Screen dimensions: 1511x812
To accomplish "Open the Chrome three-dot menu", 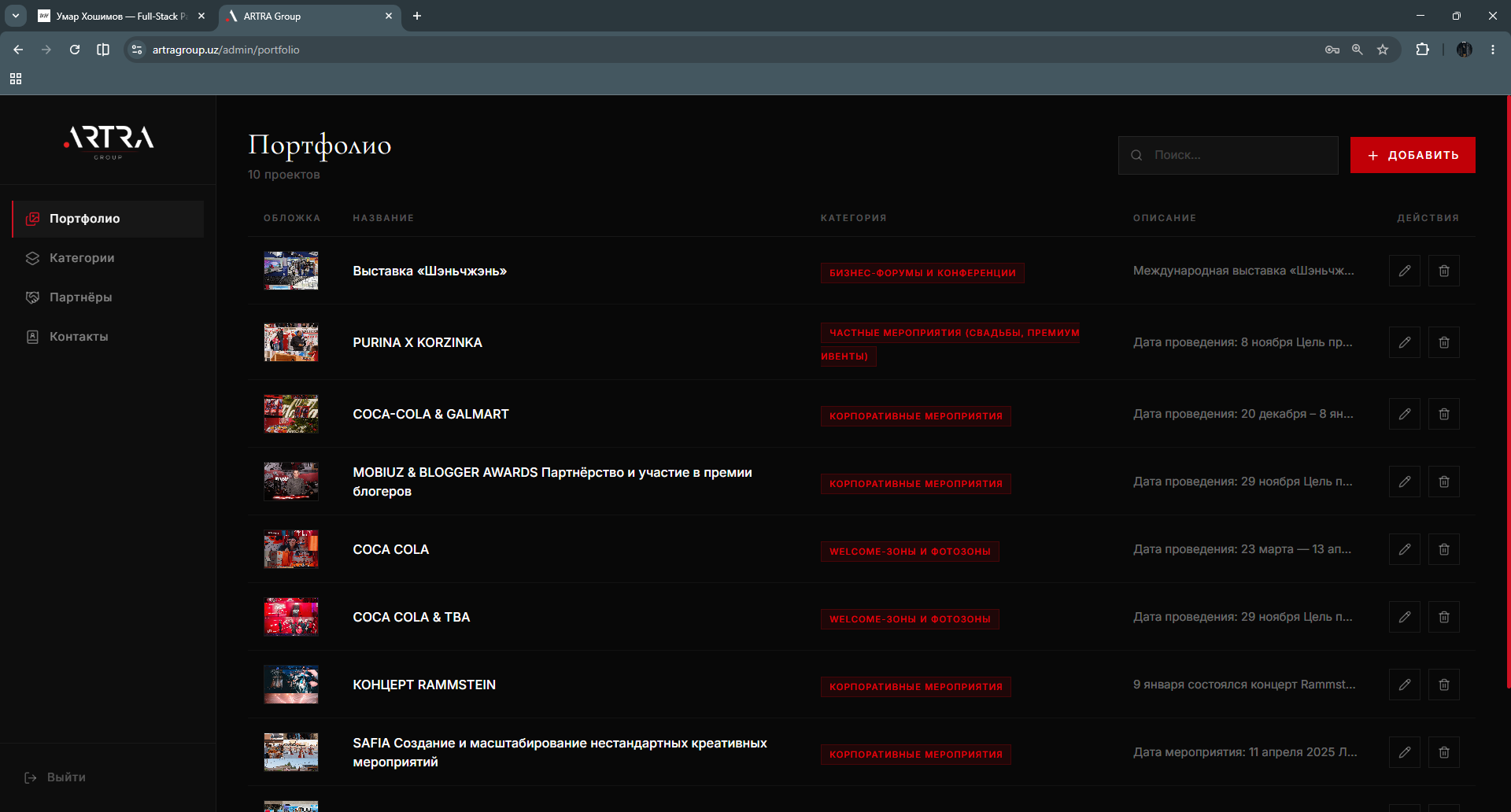I will pyautogui.click(x=1493, y=50).
